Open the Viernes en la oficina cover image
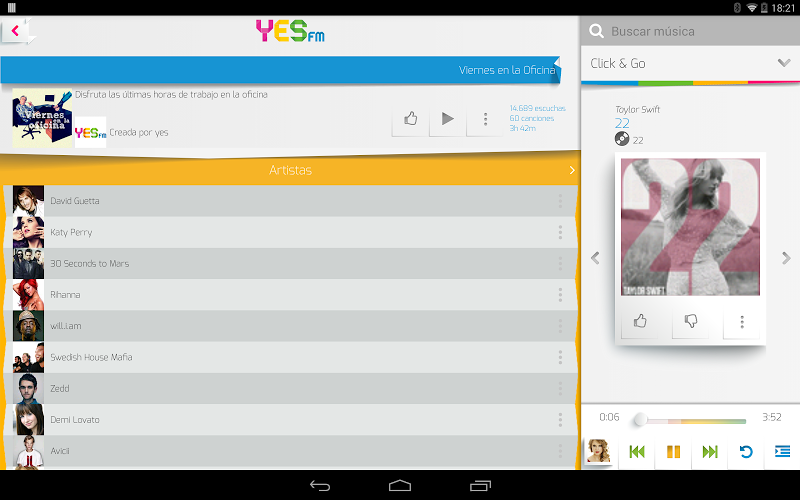 pos(42,118)
